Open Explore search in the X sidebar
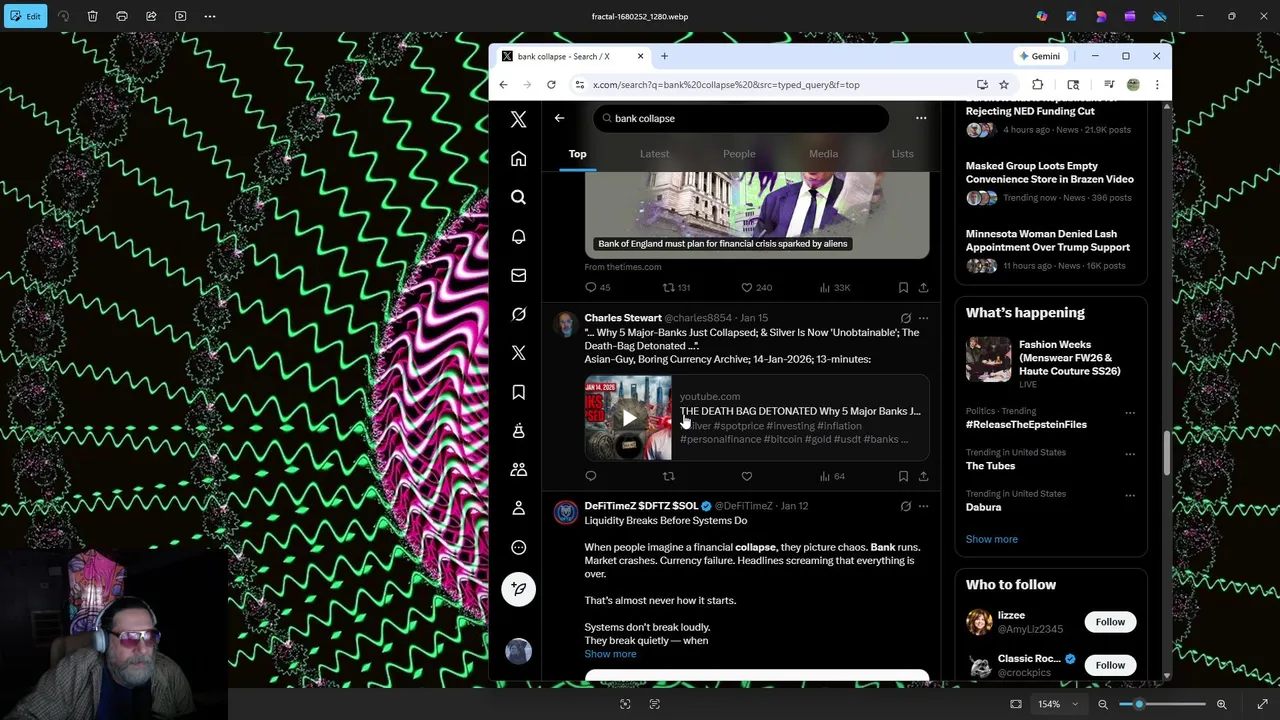1280x720 pixels. point(518,198)
